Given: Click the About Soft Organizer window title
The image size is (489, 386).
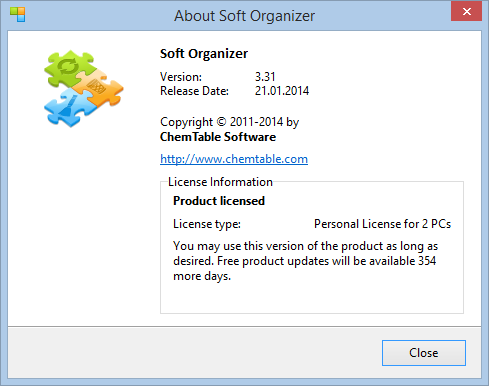Looking at the screenshot, I should (244, 16).
